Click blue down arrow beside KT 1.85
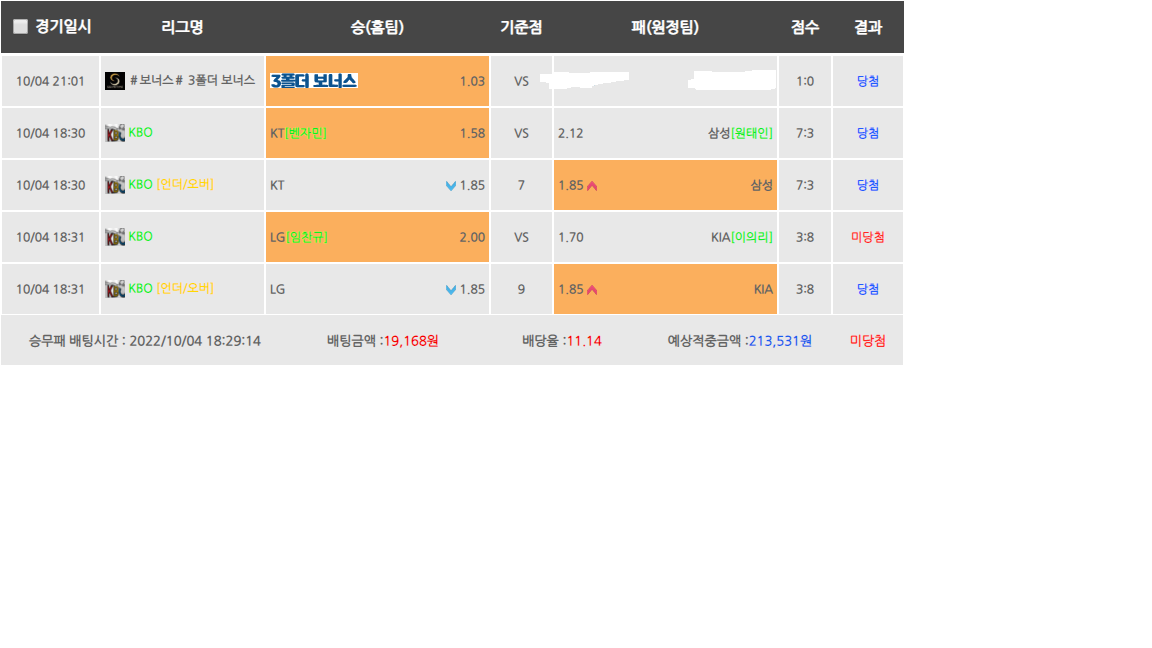 pyautogui.click(x=451, y=186)
